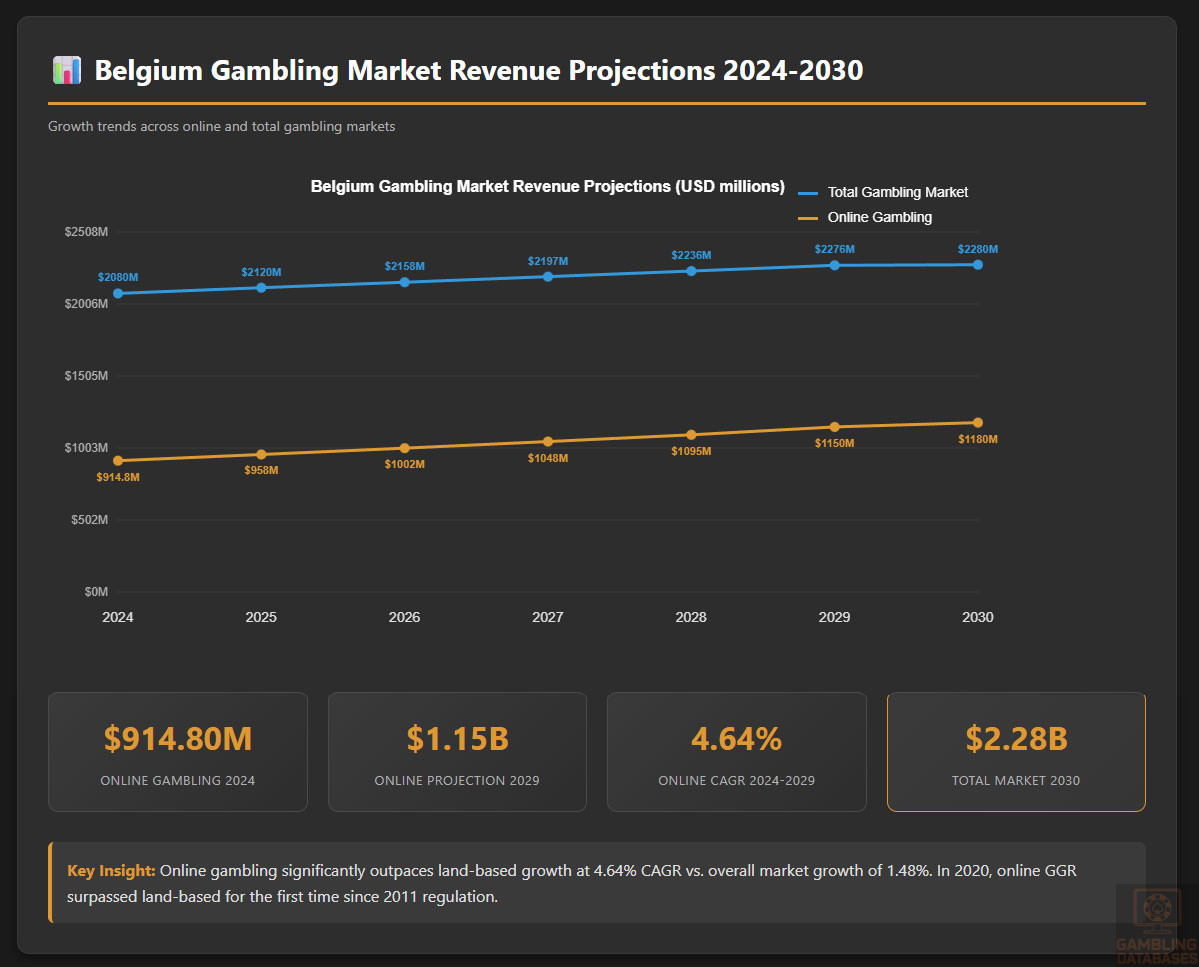
Task: Select the 2030 total market $2280M point
Action: click(x=977, y=264)
